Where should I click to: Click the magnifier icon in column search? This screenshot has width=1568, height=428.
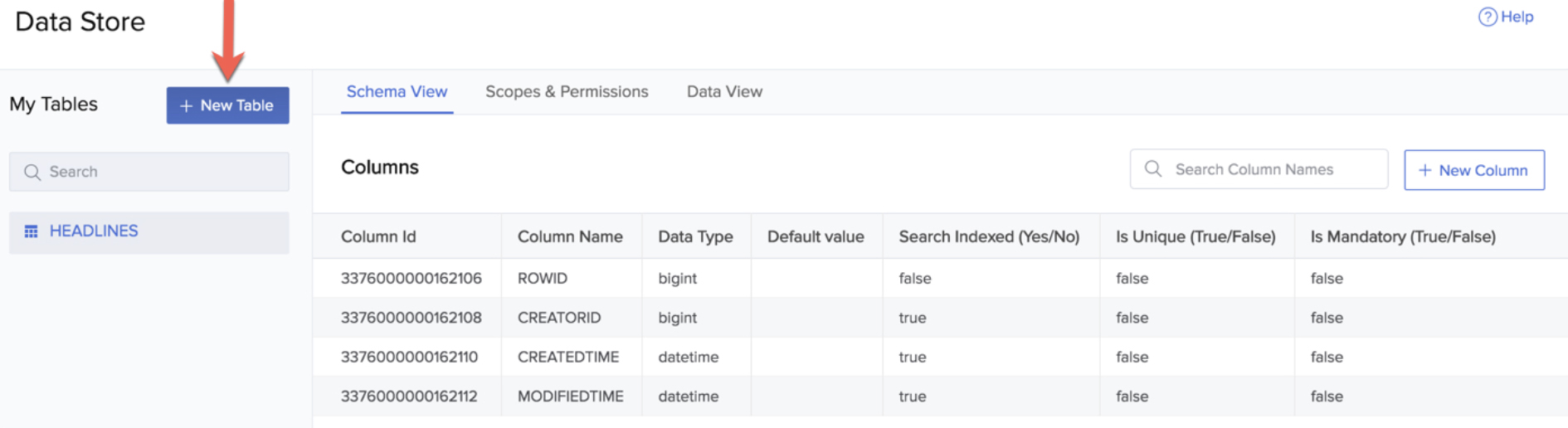coord(1152,169)
